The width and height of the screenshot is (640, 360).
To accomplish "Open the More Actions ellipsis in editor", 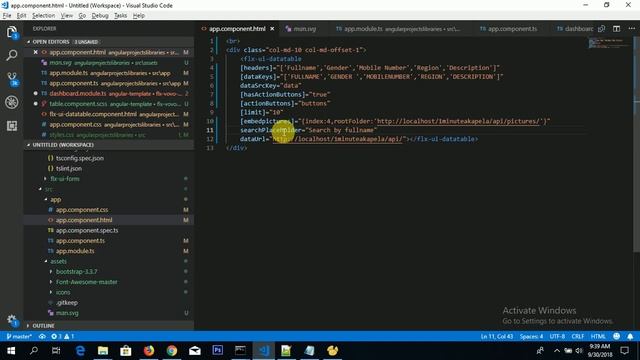I will (x=631, y=29).
